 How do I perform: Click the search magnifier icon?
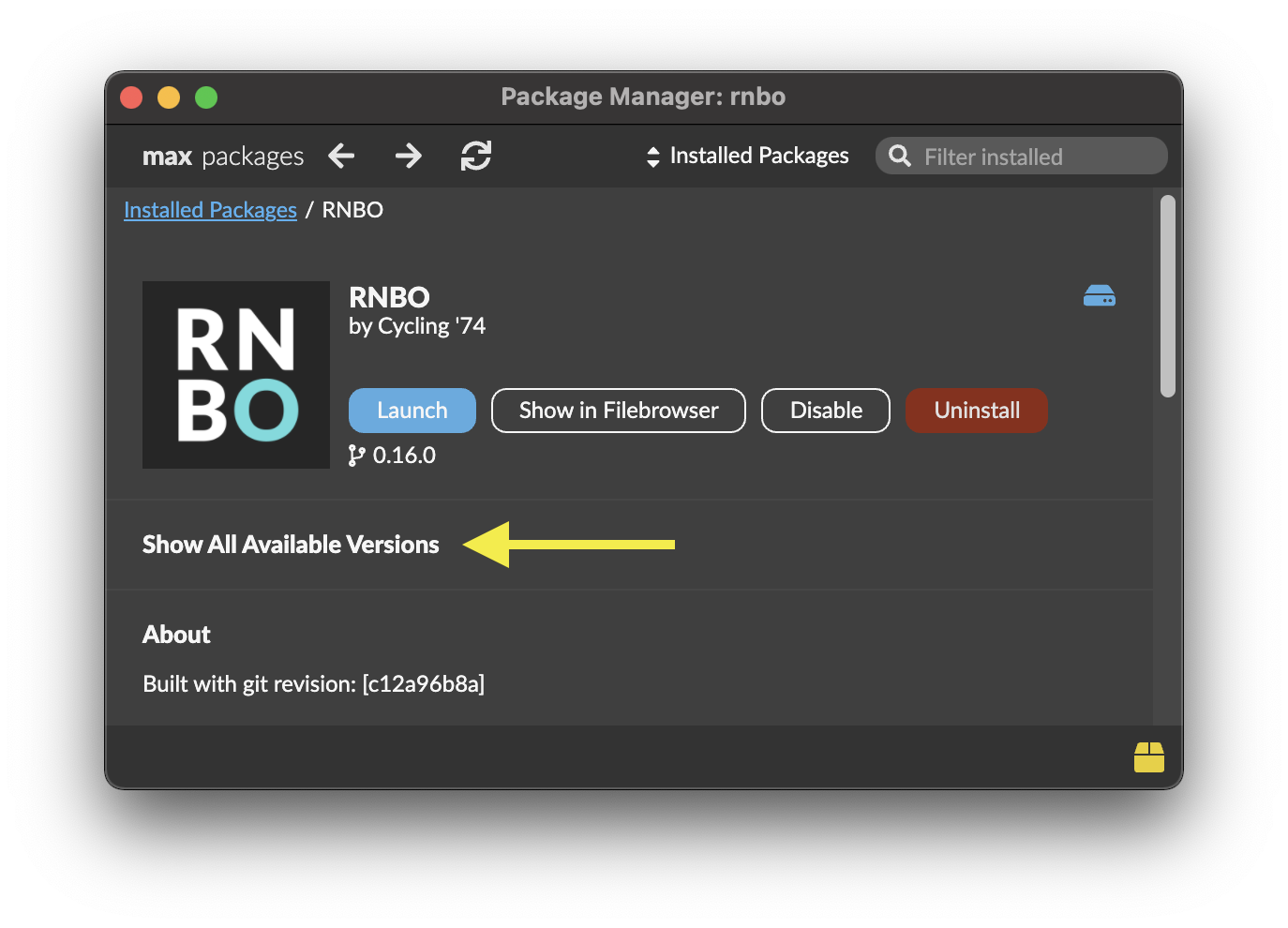899,156
